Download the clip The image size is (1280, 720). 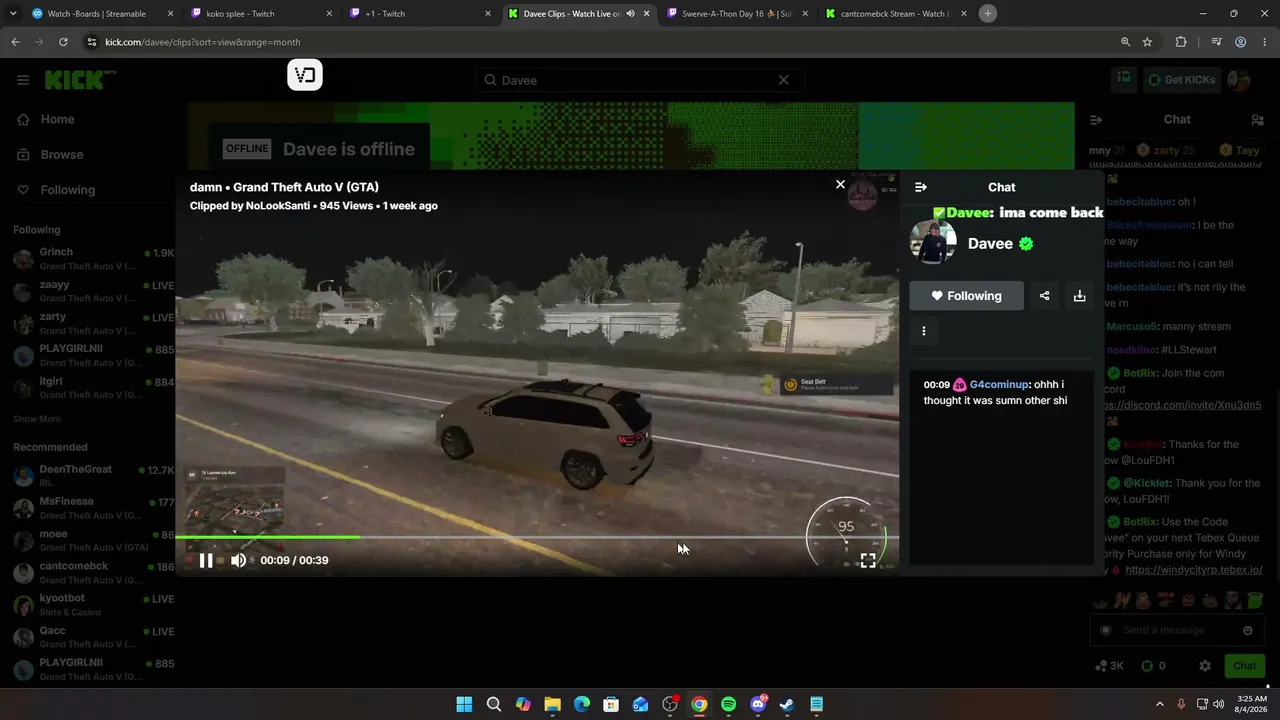coord(1079,296)
